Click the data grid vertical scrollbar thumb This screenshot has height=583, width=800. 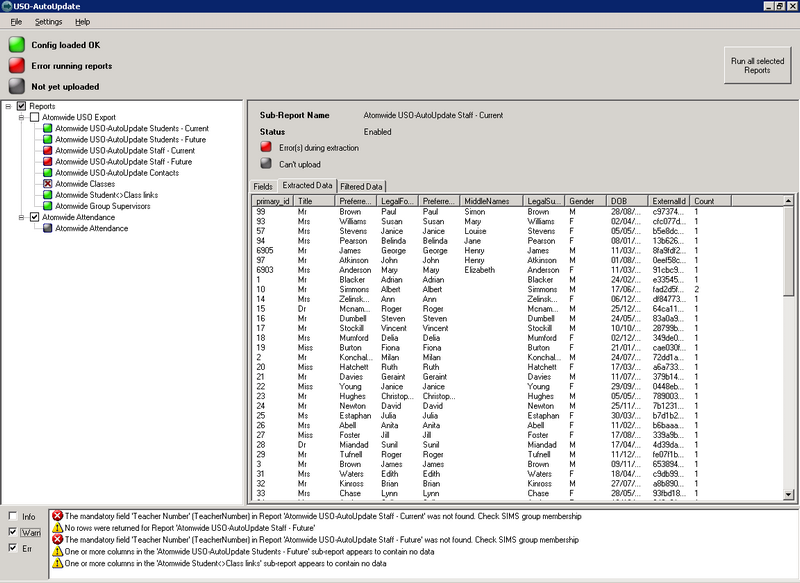click(788, 250)
